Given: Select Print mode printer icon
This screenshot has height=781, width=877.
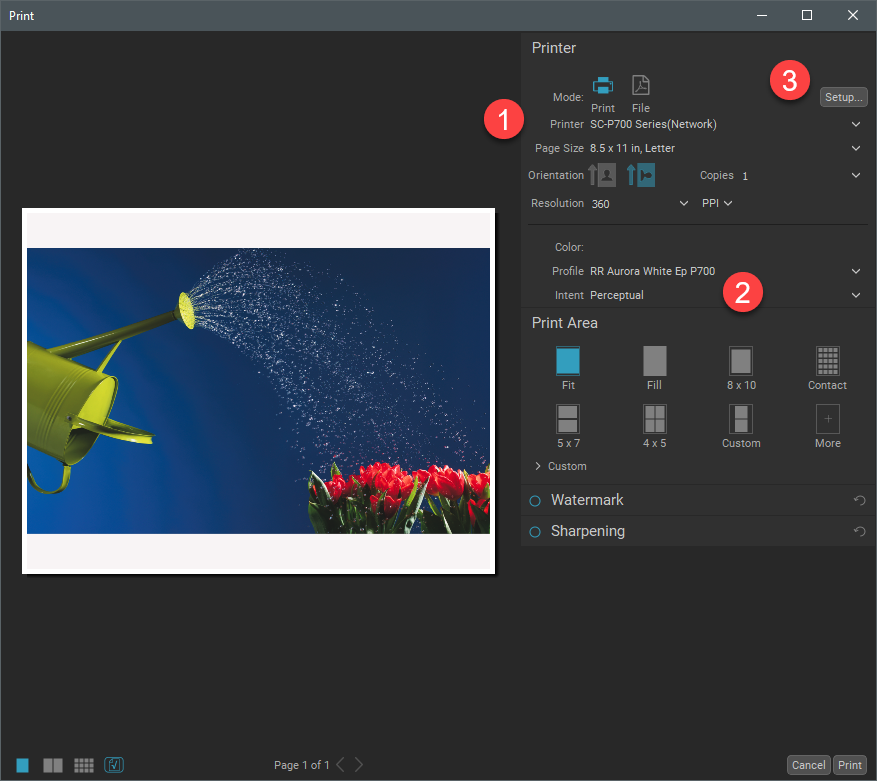Looking at the screenshot, I should click(x=603, y=86).
